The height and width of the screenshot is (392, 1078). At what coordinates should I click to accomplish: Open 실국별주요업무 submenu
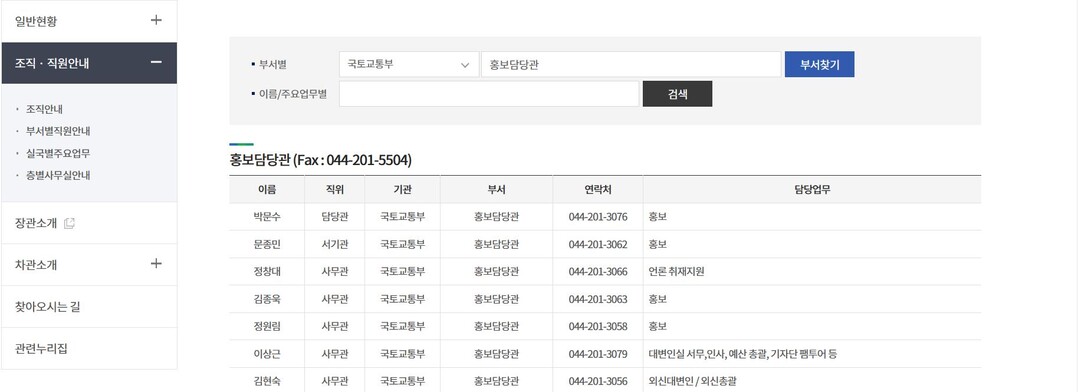click(x=58, y=153)
